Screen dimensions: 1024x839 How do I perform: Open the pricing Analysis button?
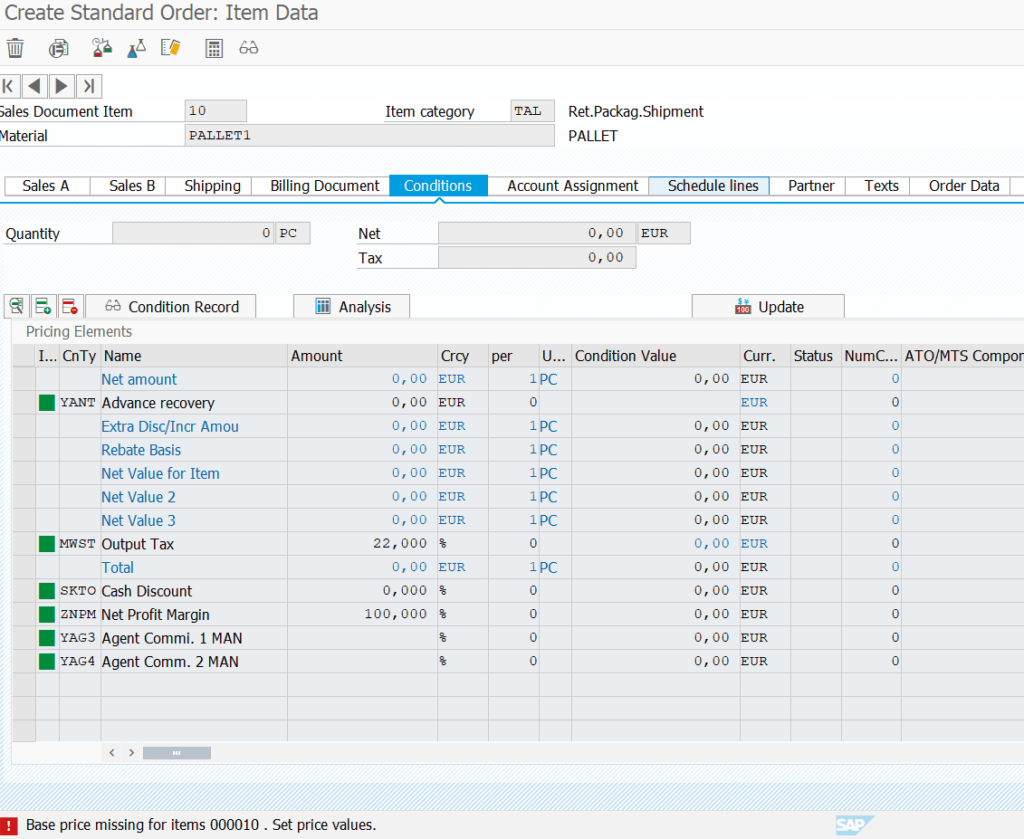352,307
